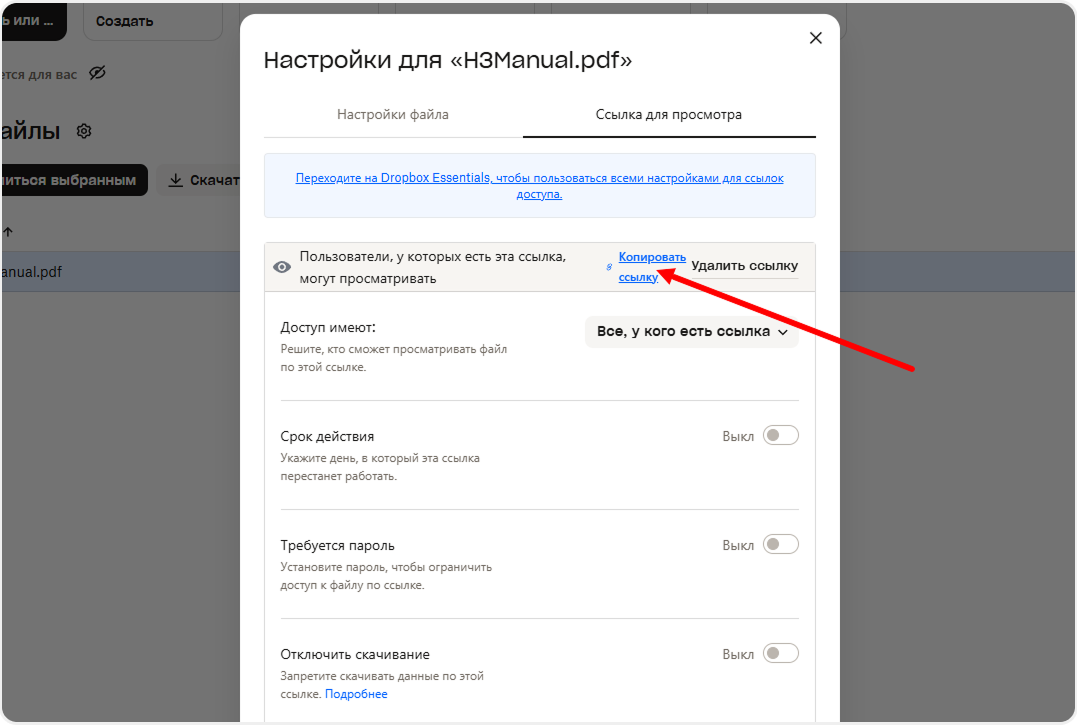Close the H3Manual.pdf settings dialog
The image size is (1077, 725).
(815, 38)
